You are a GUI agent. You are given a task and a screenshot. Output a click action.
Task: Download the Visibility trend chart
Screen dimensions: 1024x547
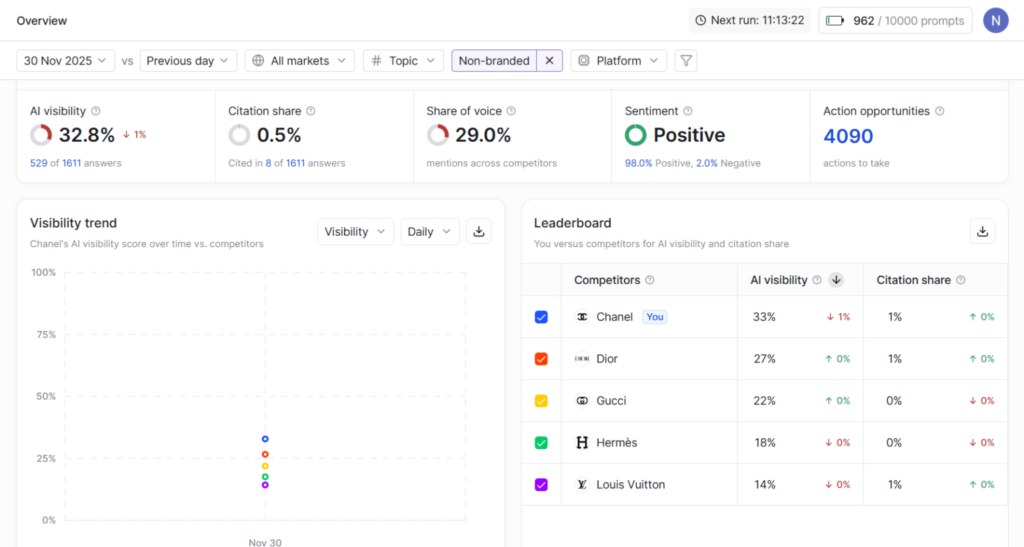point(479,232)
